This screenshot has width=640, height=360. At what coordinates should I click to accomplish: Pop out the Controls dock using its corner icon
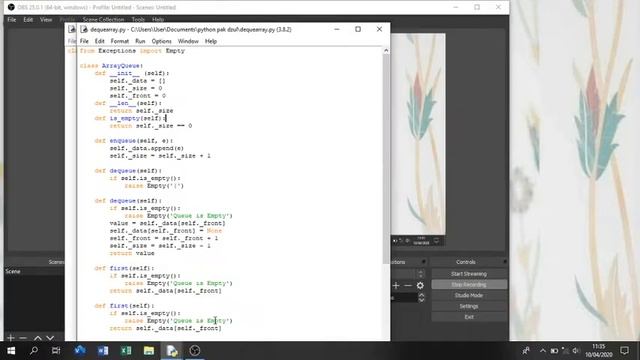tap(505, 262)
